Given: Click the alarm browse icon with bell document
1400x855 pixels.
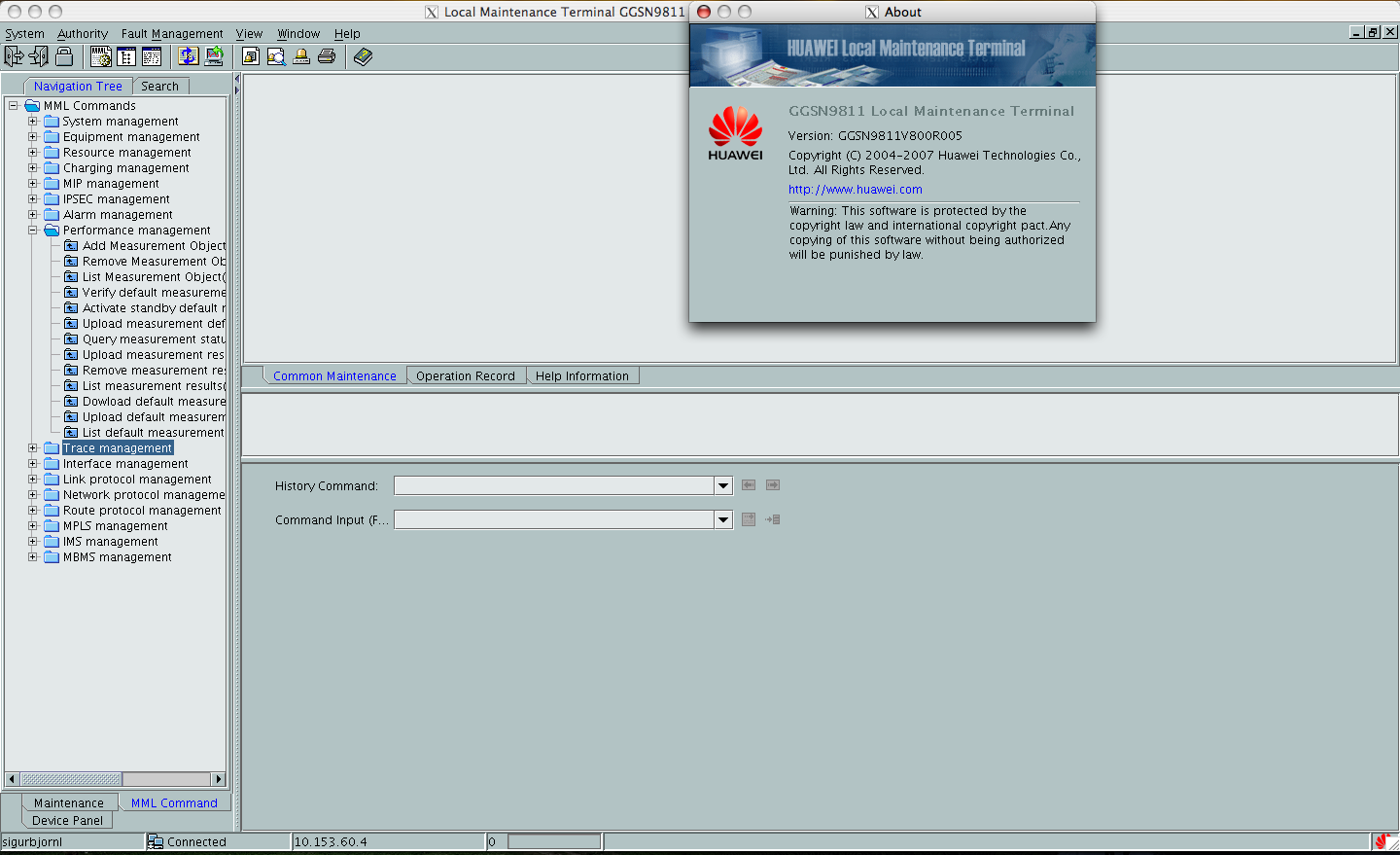Looking at the screenshot, I should 250,56.
